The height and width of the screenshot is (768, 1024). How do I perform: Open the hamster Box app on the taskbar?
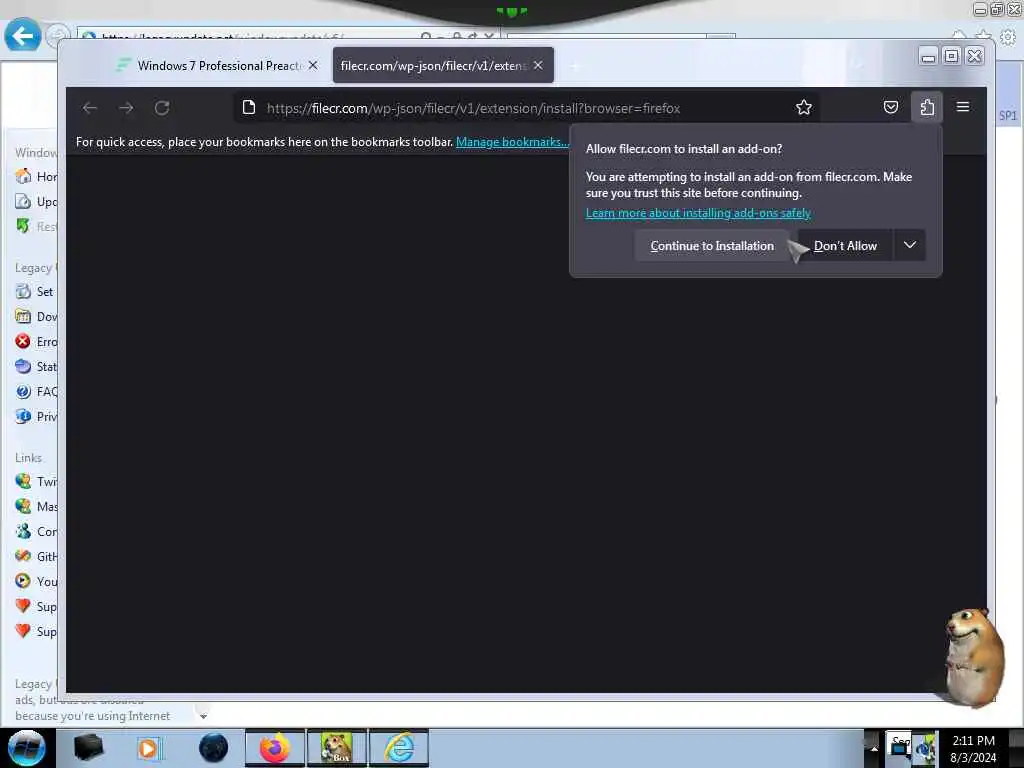click(x=337, y=748)
